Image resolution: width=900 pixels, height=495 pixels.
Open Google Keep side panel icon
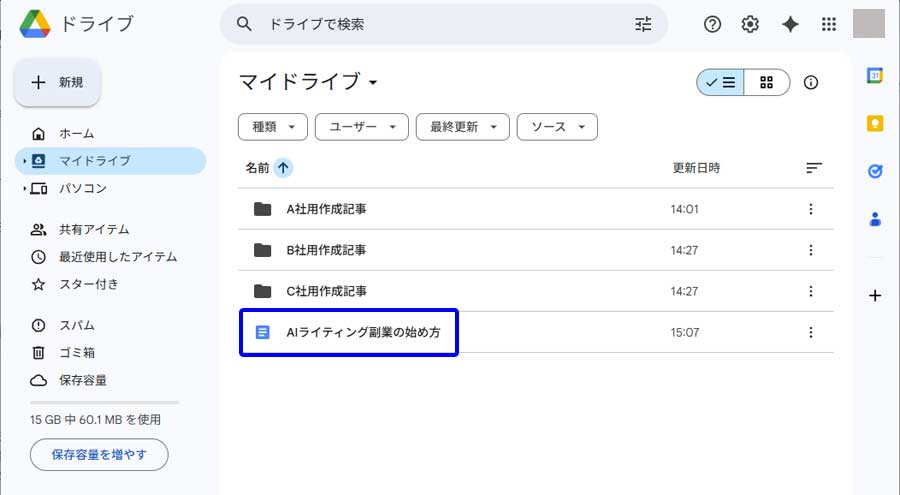[875, 123]
